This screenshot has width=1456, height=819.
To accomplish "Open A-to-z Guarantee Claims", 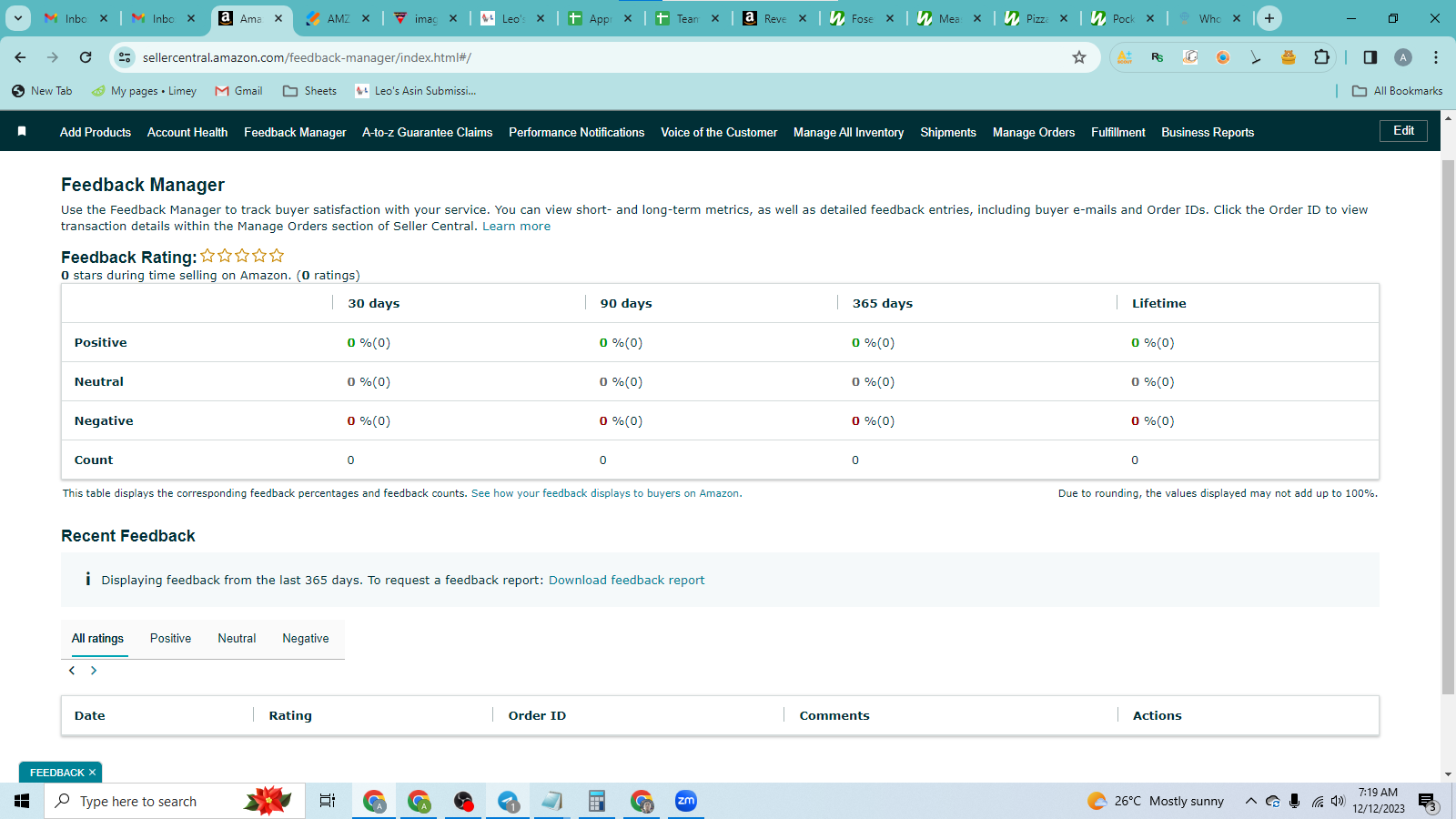I will pyautogui.click(x=428, y=132).
